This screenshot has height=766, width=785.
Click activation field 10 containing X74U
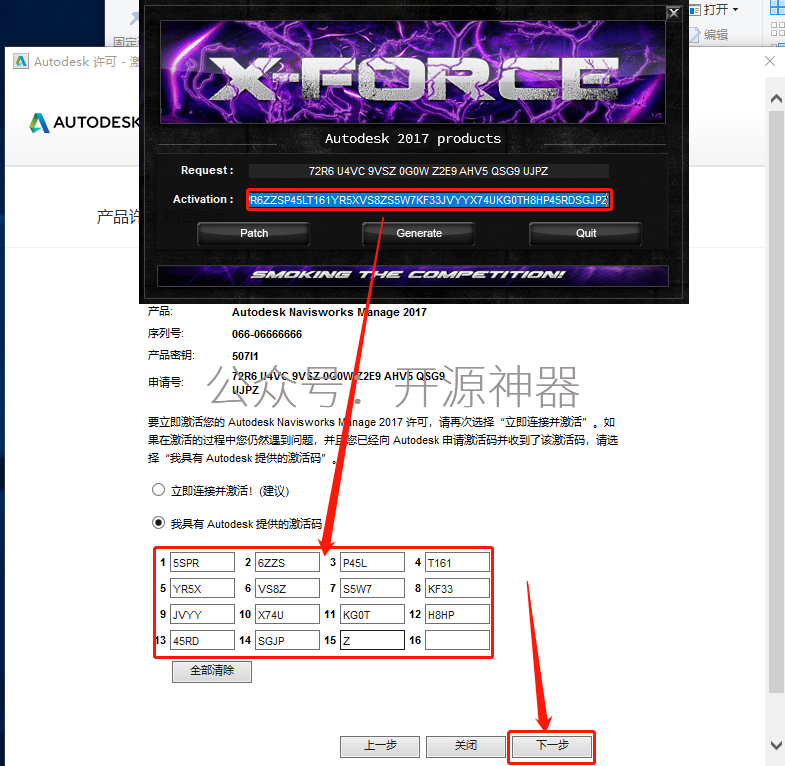pos(287,614)
